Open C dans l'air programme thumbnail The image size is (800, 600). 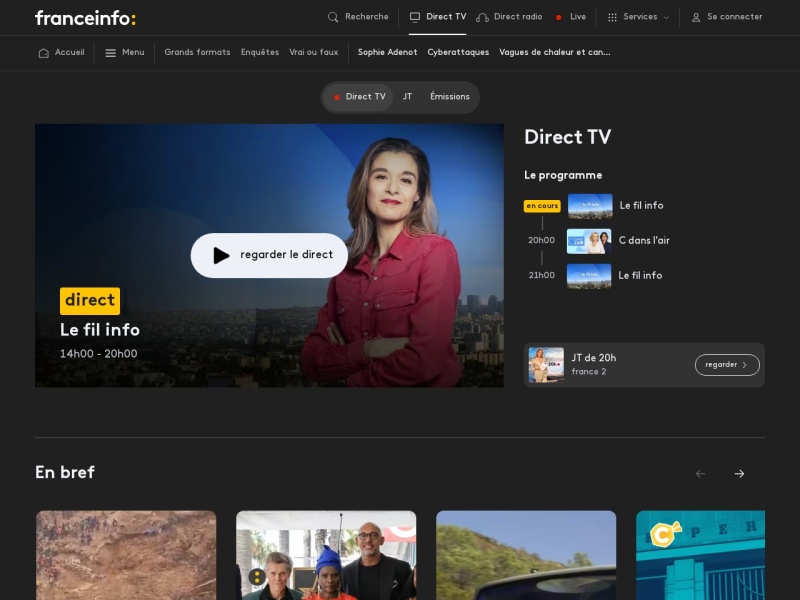pyautogui.click(x=589, y=241)
